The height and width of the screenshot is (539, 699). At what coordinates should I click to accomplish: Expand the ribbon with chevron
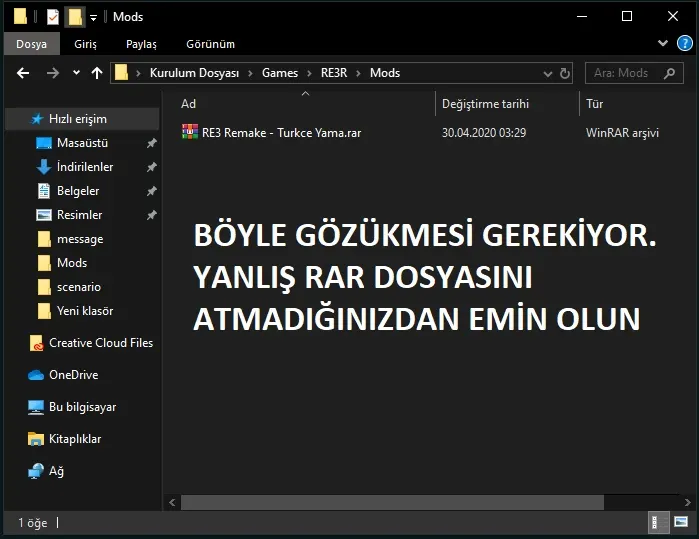[x=663, y=44]
